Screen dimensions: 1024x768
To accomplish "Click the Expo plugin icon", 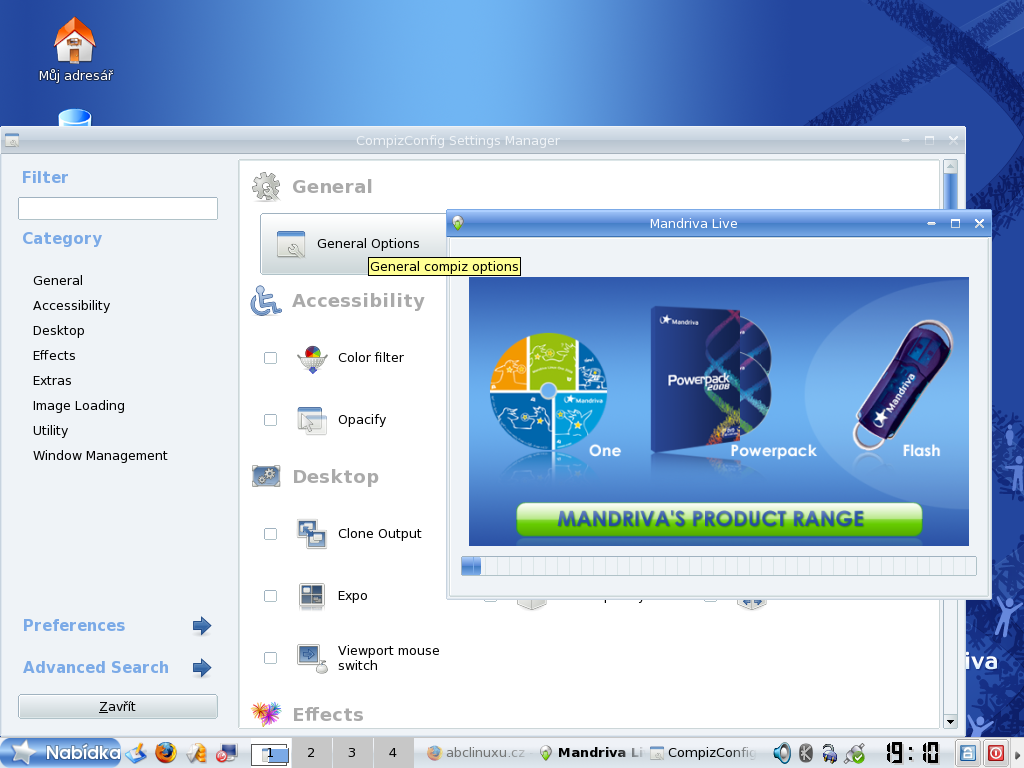I will (312, 596).
